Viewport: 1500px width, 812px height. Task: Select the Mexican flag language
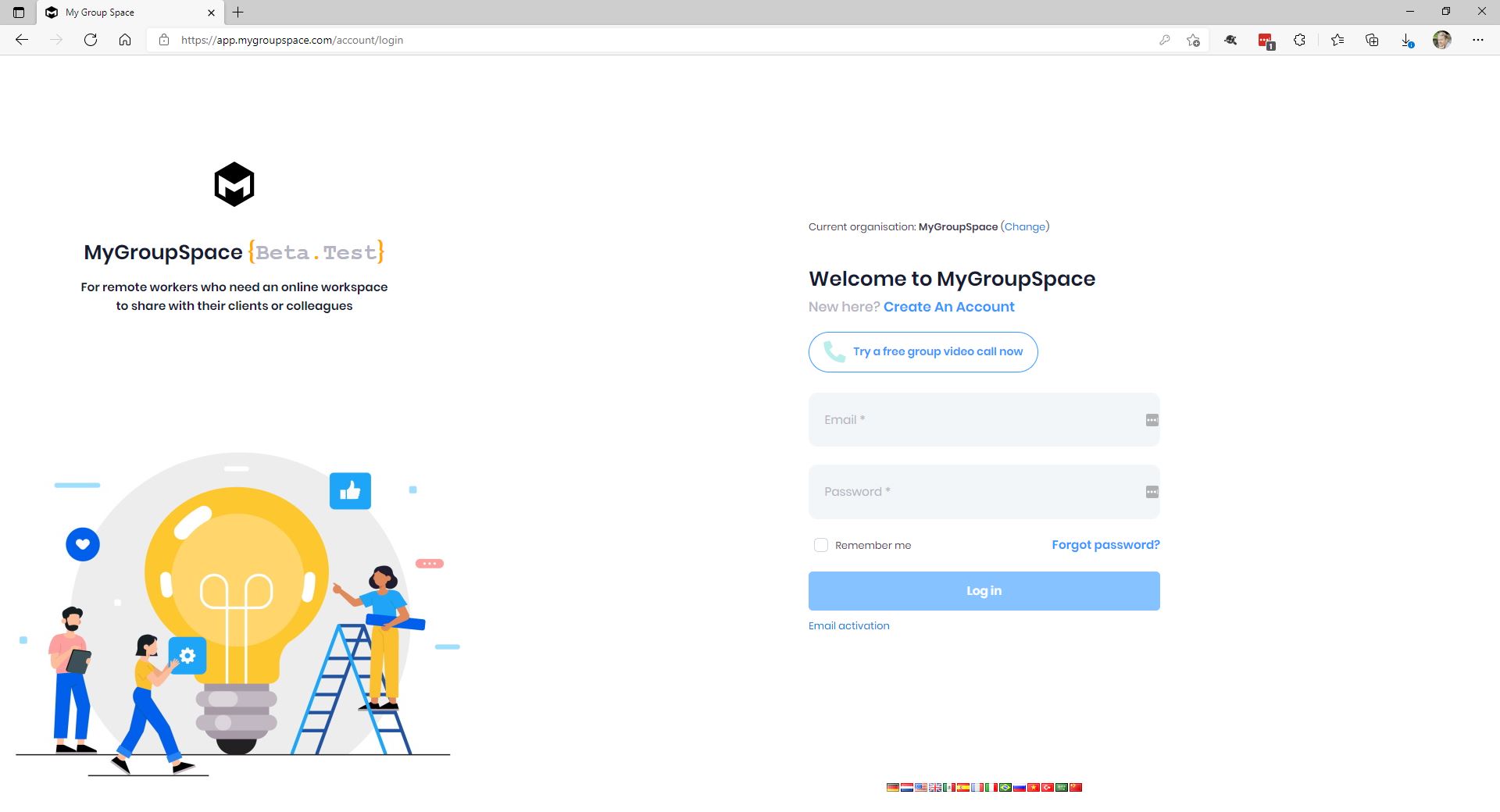click(949, 787)
